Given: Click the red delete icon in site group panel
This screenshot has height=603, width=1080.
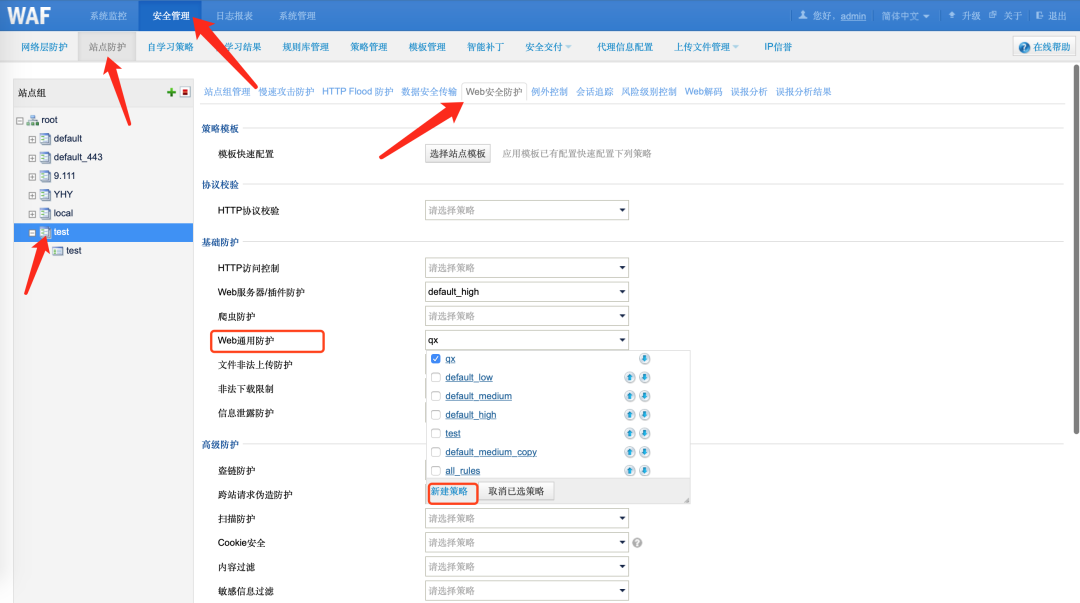Looking at the screenshot, I should 184,92.
